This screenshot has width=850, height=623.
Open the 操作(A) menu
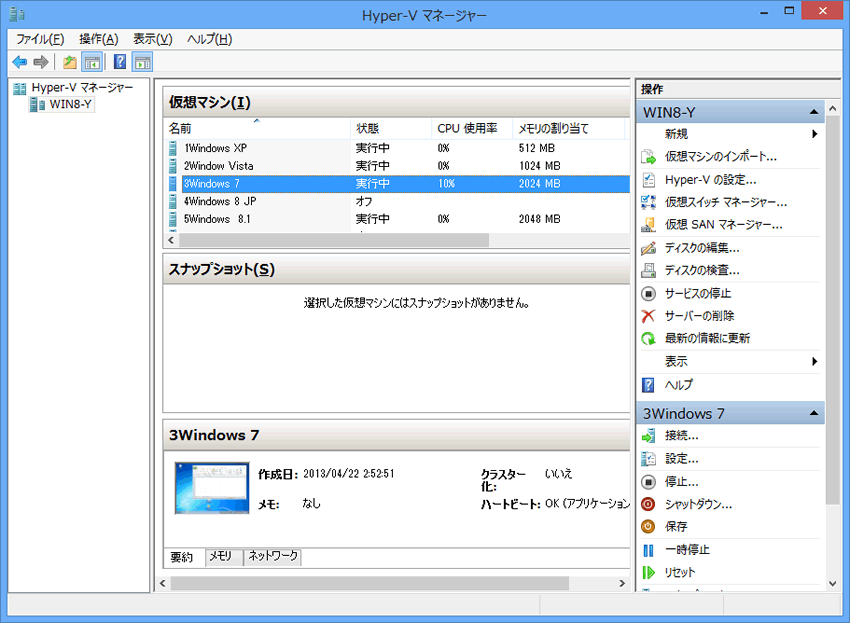coord(99,39)
